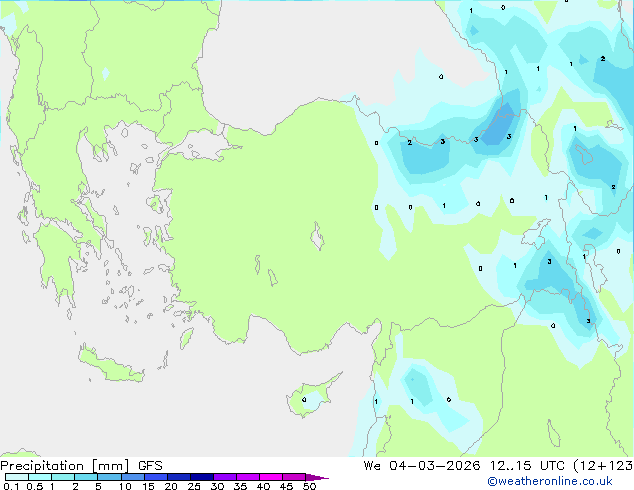The width and height of the screenshot is (634, 490).
Task: Click the legend value '30'
Action: [x=217, y=486]
